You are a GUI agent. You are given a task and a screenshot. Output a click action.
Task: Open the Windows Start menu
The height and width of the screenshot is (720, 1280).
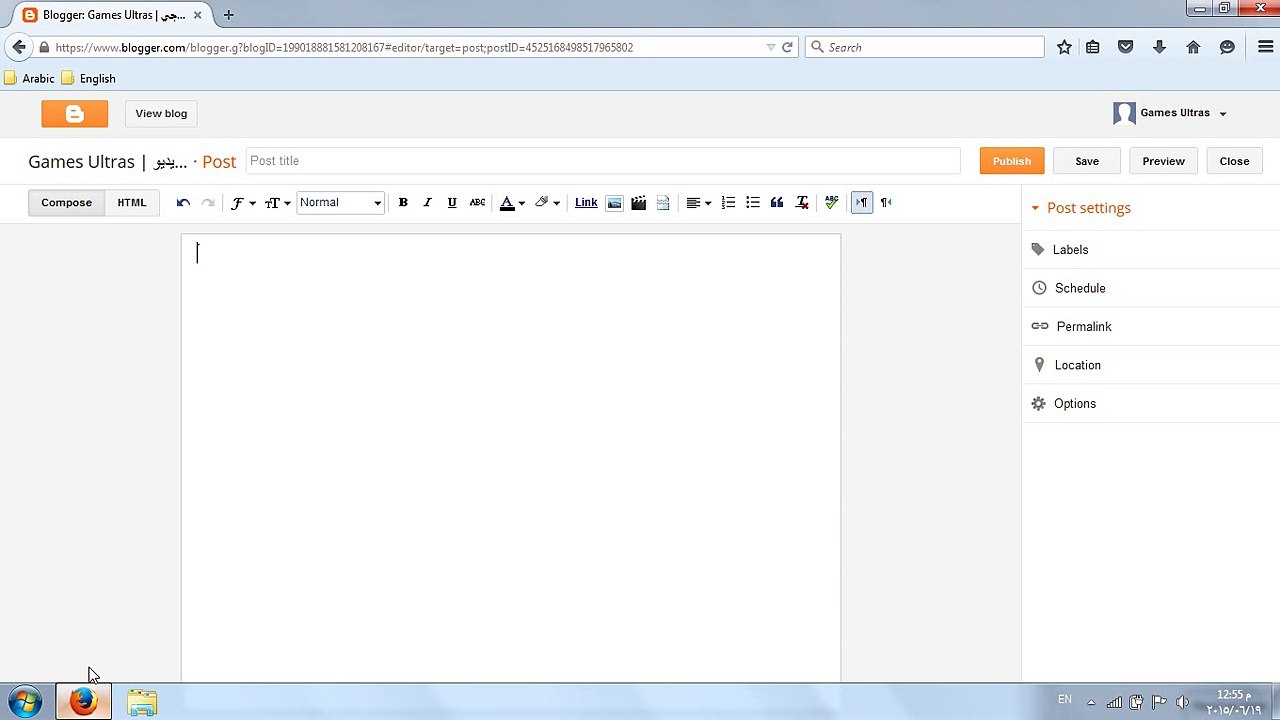click(25, 702)
